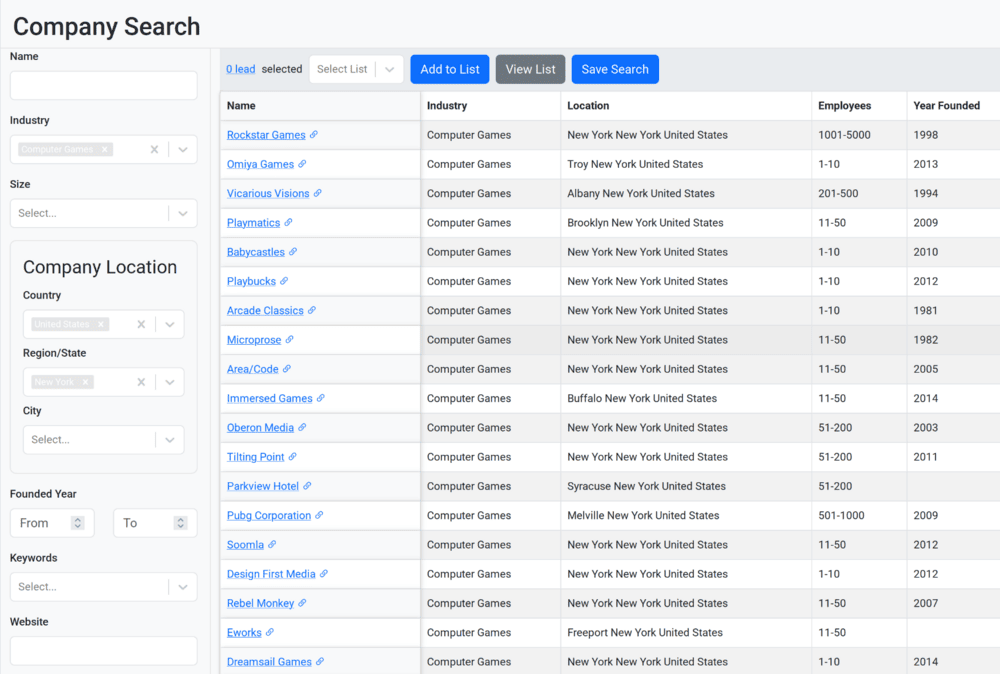The height and width of the screenshot is (674, 1000).
Task: Click the Add to List button
Action: point(449,69)
